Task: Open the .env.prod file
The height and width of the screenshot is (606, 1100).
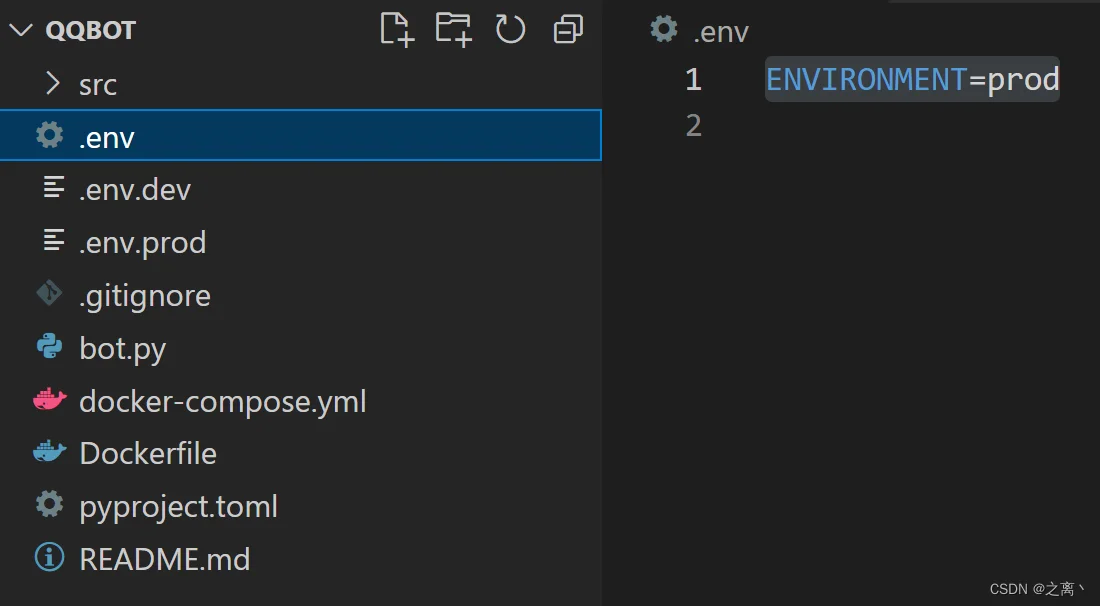Action: 301,242
